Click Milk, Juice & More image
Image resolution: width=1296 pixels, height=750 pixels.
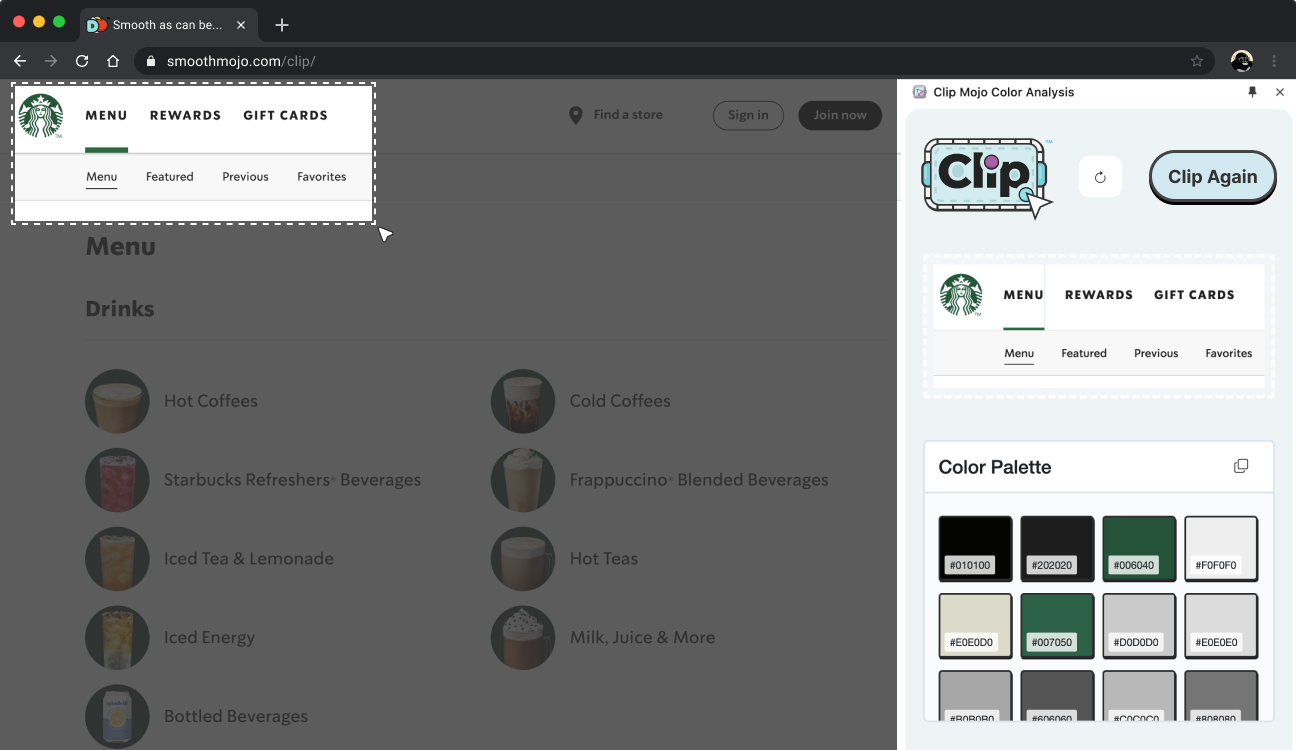coord(523,638)
